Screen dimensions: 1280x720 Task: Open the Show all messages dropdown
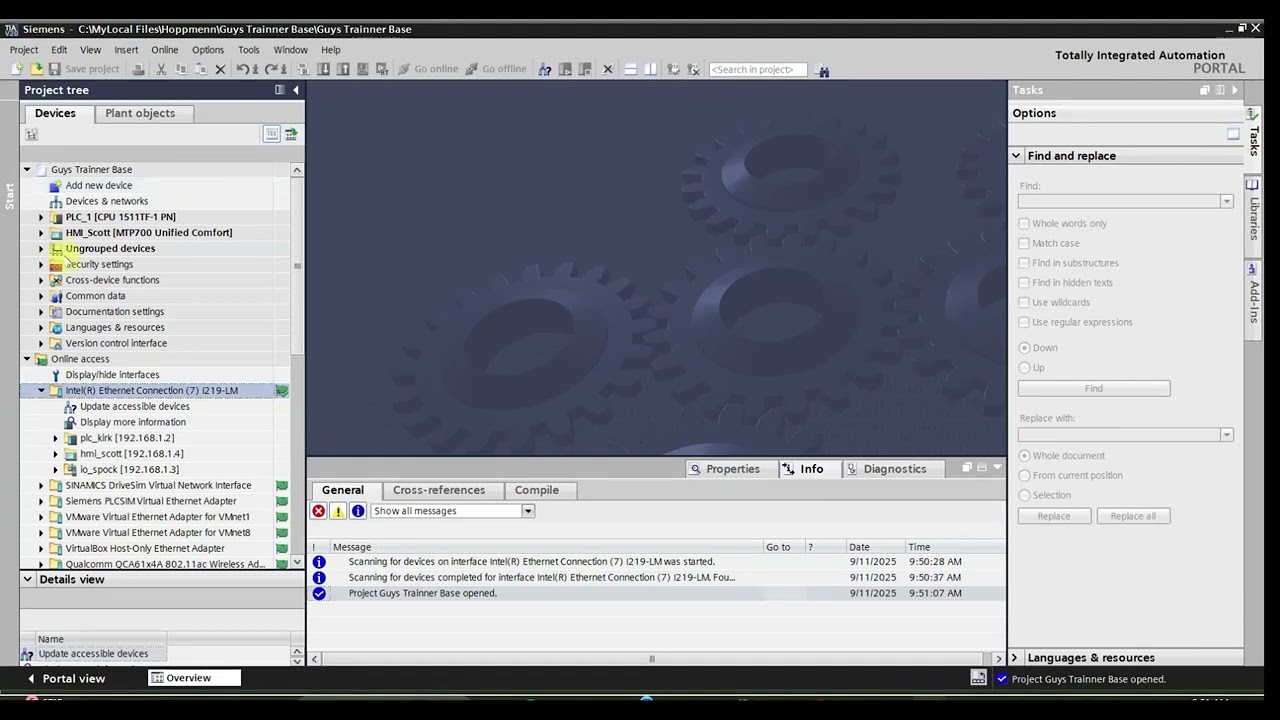pos(528,511)
